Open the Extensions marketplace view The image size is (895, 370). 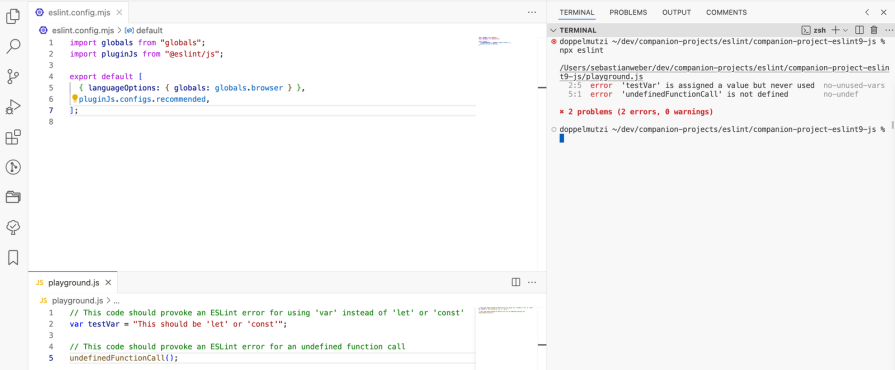click(x=13, y=137)
